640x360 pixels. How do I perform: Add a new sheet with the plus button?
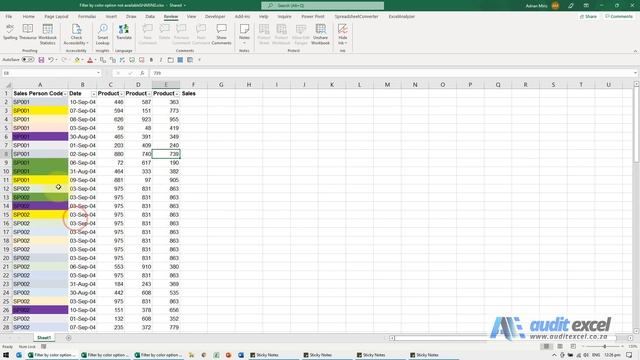[x=68, y=338]
